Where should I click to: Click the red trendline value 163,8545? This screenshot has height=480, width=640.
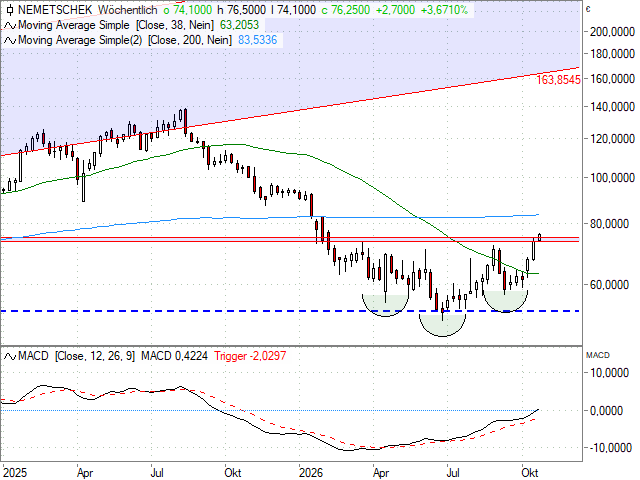558,80
